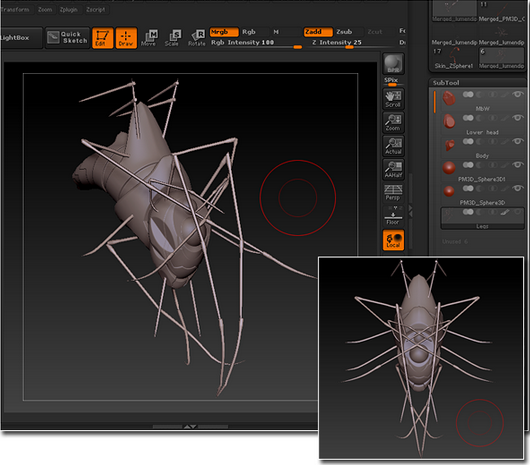Disable Local transformations button
The image size is (530, 465).
click(393, 240)
